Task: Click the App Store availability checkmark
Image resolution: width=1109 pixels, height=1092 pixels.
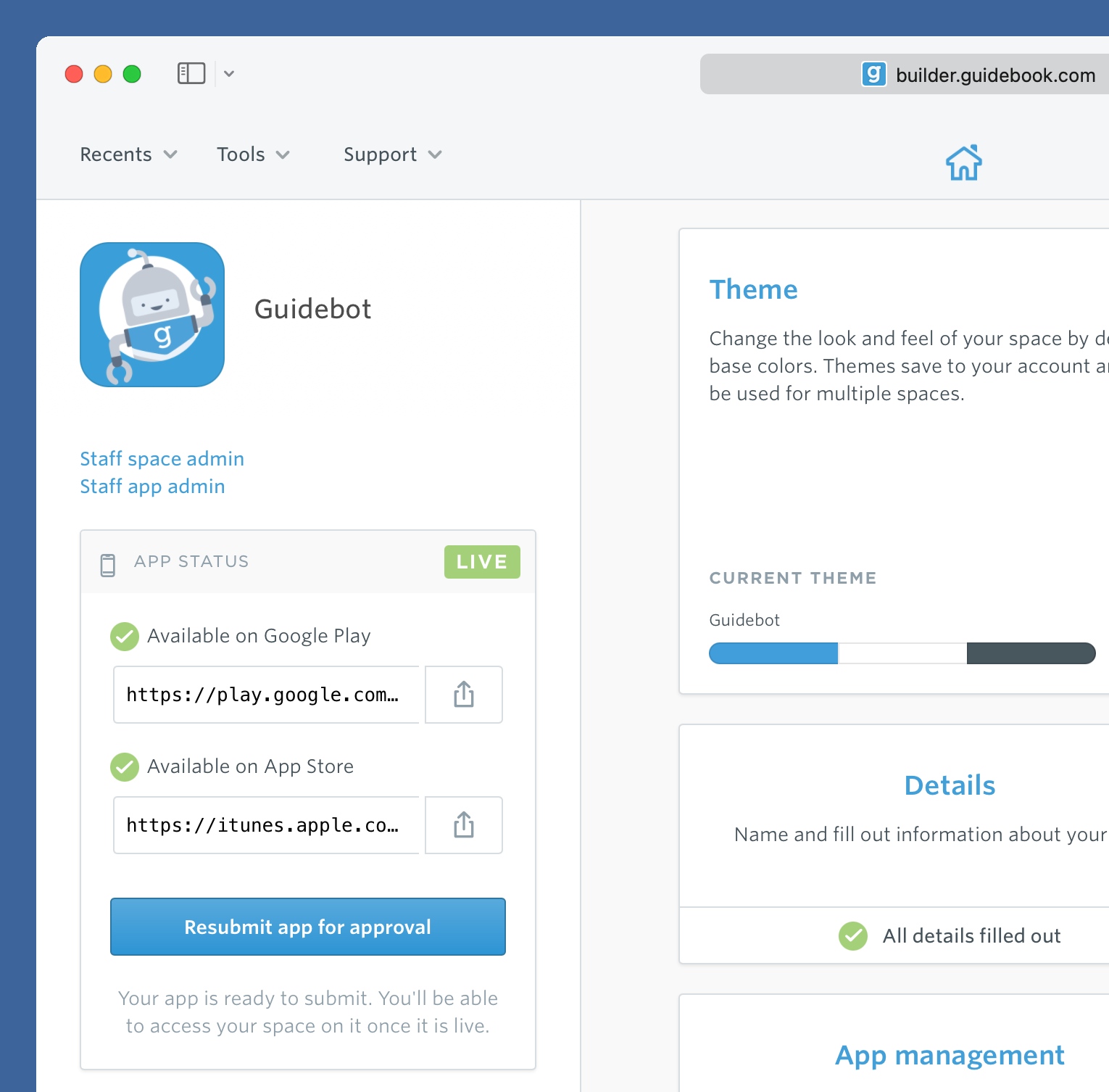Action: coord(125,767)
